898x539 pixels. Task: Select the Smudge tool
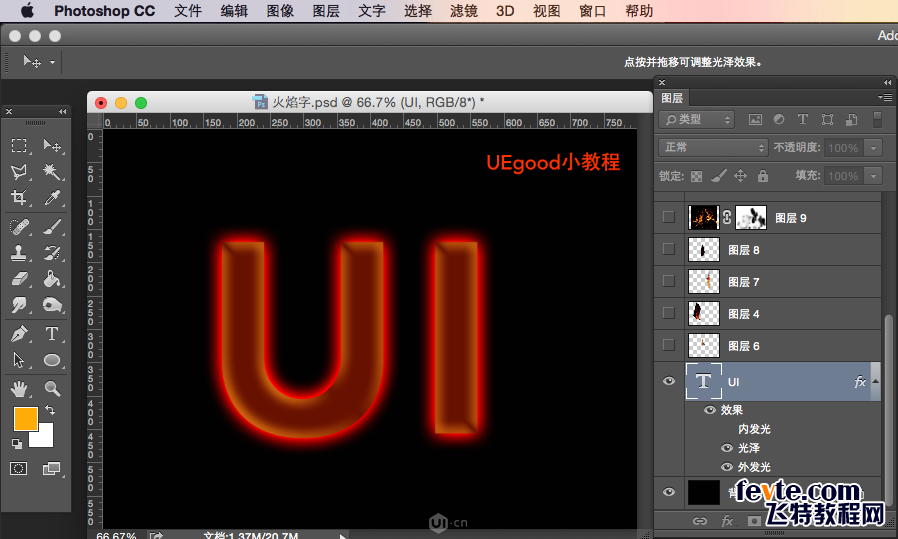click(x=19, y=305)
